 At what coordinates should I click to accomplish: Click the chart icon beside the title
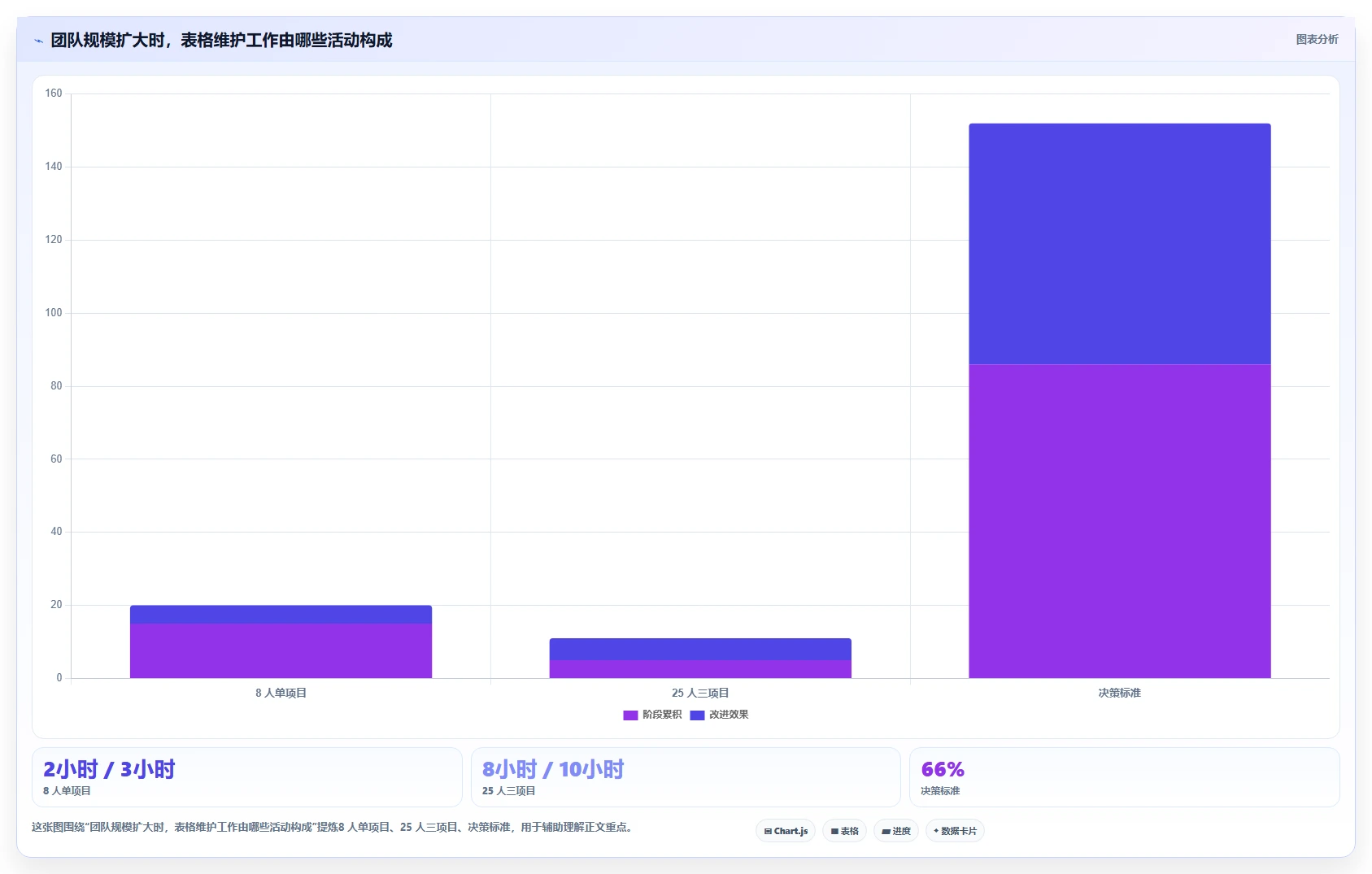(x=38, y=41)
